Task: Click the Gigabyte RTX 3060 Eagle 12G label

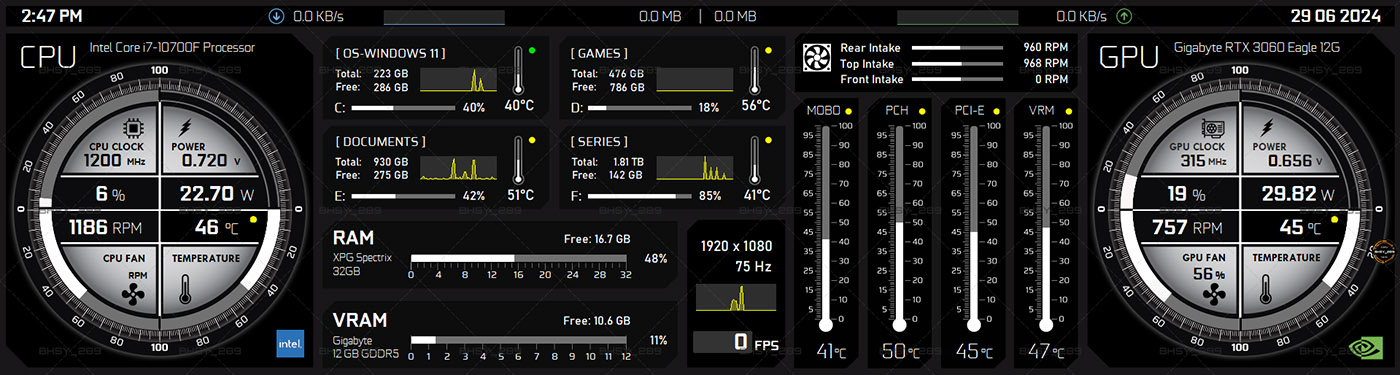Action: (x=1256, y=47)
